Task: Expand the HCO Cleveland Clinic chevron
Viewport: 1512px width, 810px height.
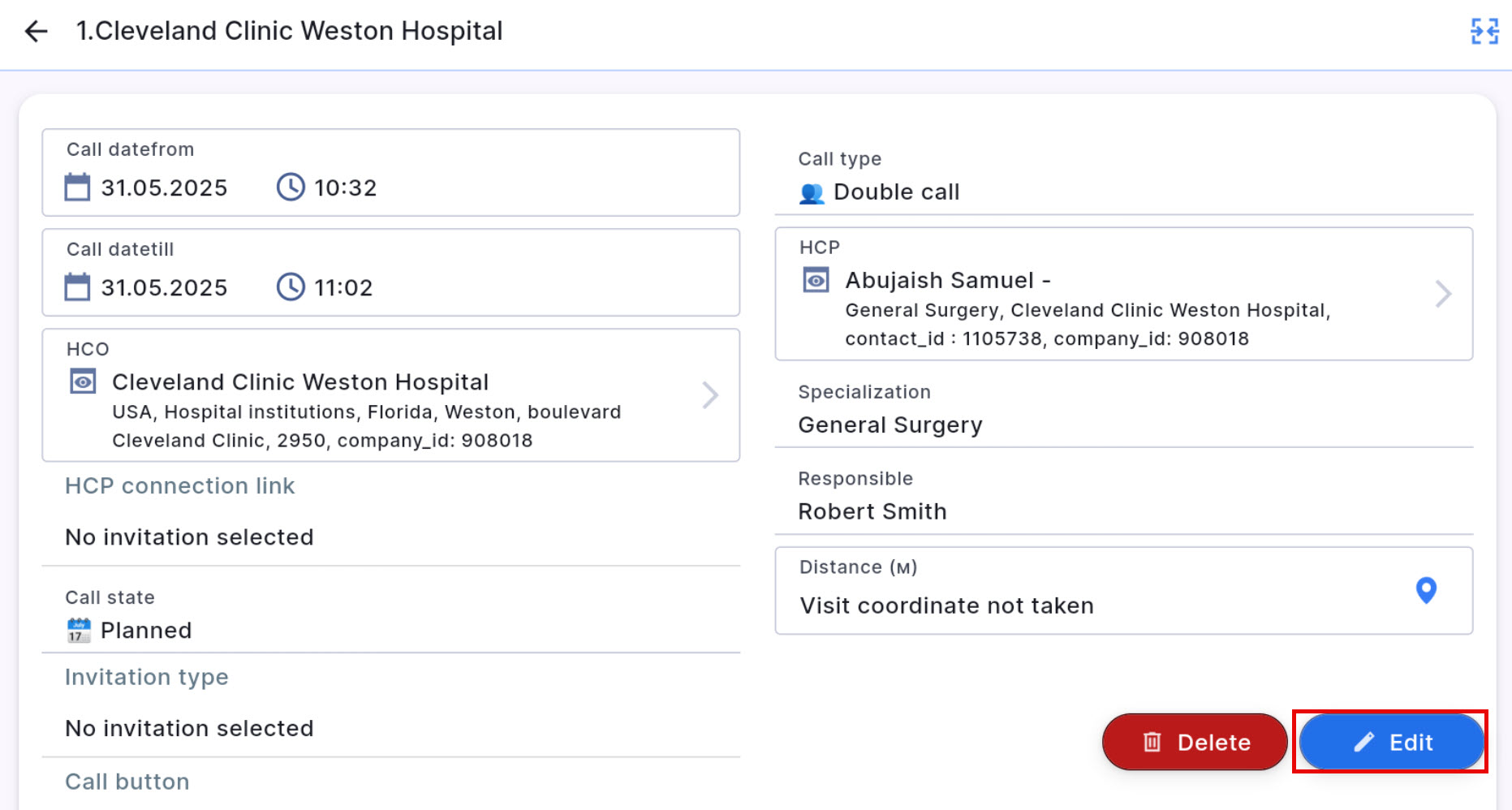Action: tap(710, 395)
